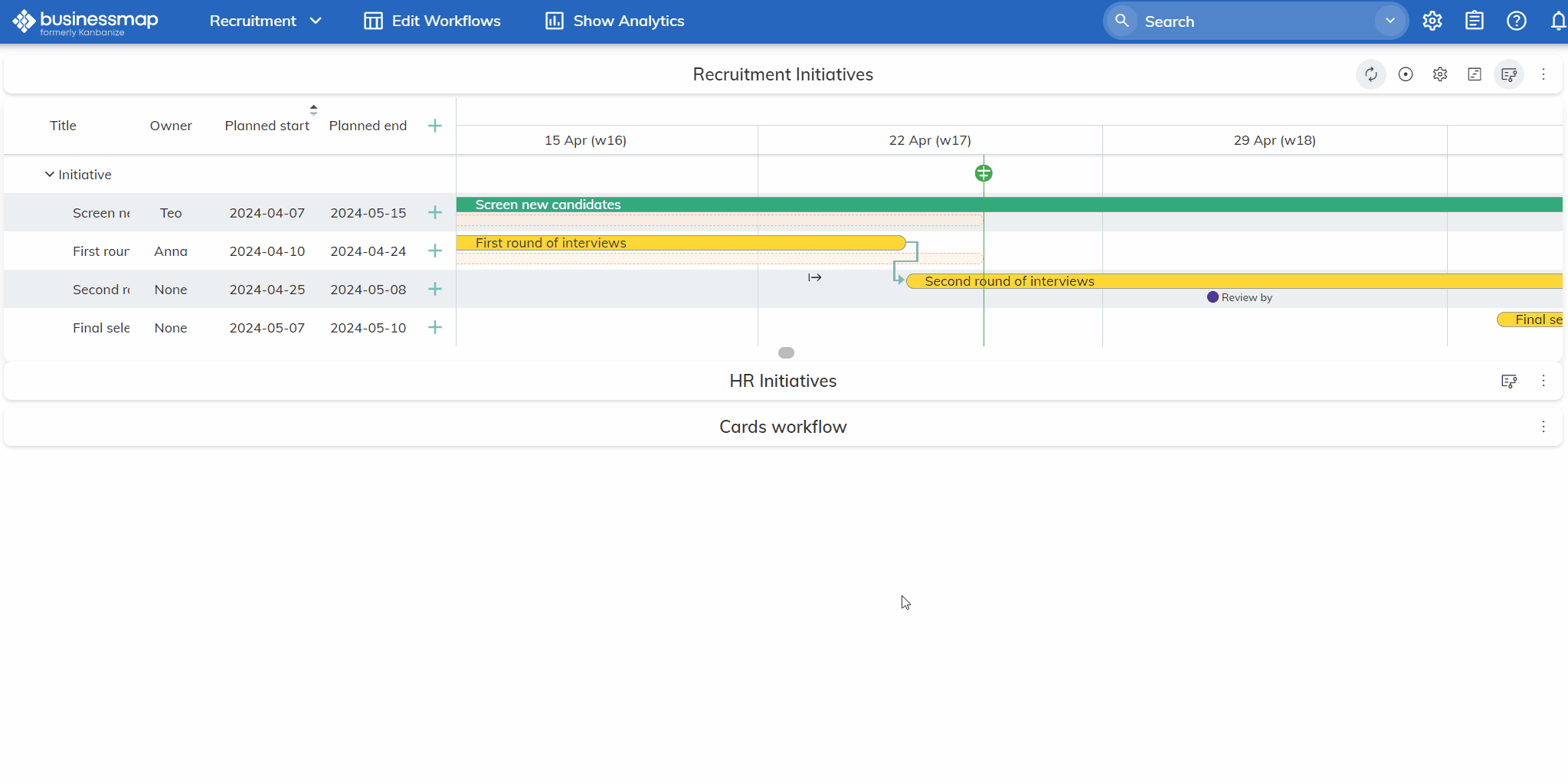This screenshot has height=783, width=1568.
Task: Click the 29 Apr (w18) week header
Action: 1275,140
